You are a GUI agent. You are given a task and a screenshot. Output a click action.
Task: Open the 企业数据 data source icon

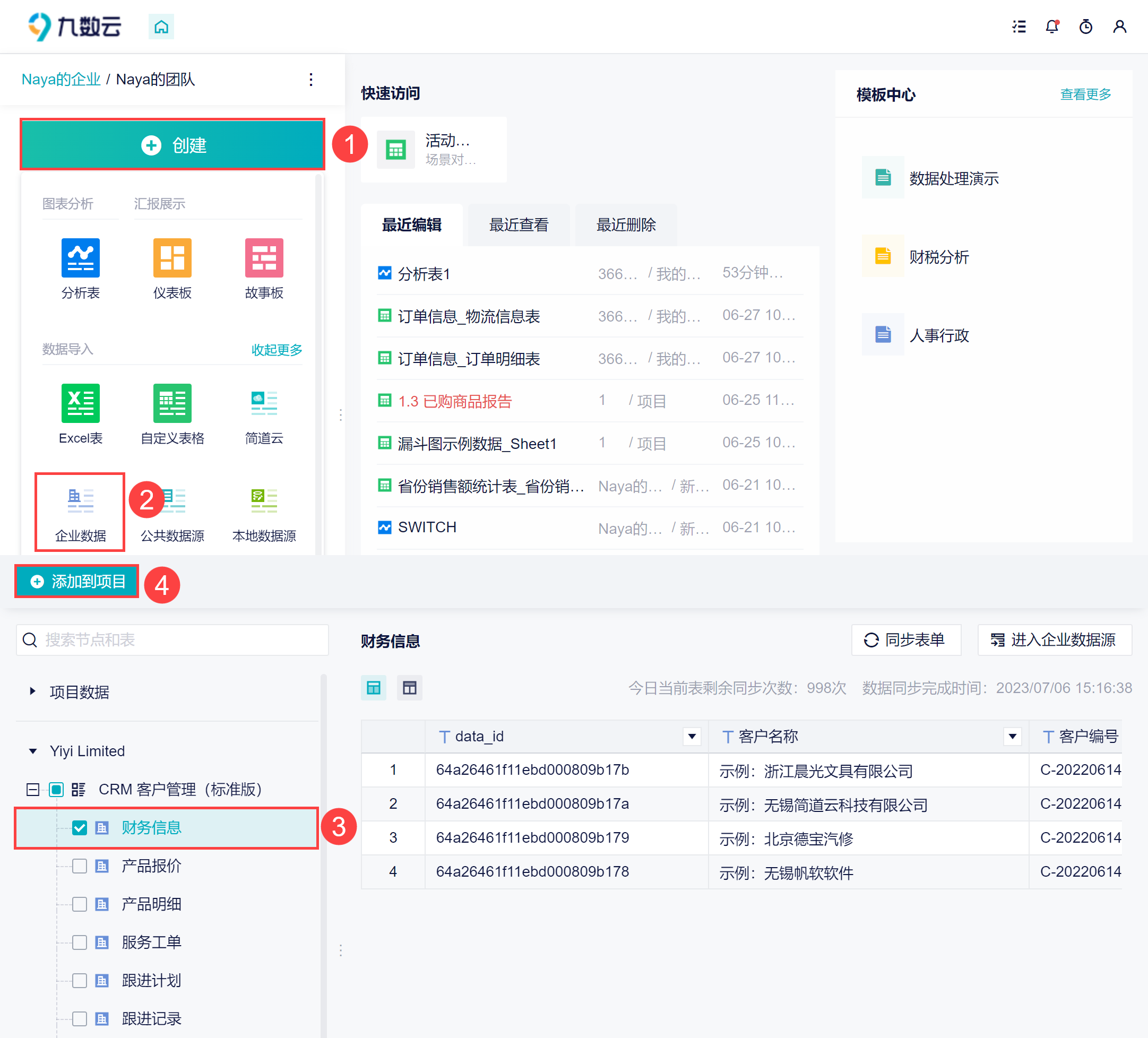tap(80, 501)
